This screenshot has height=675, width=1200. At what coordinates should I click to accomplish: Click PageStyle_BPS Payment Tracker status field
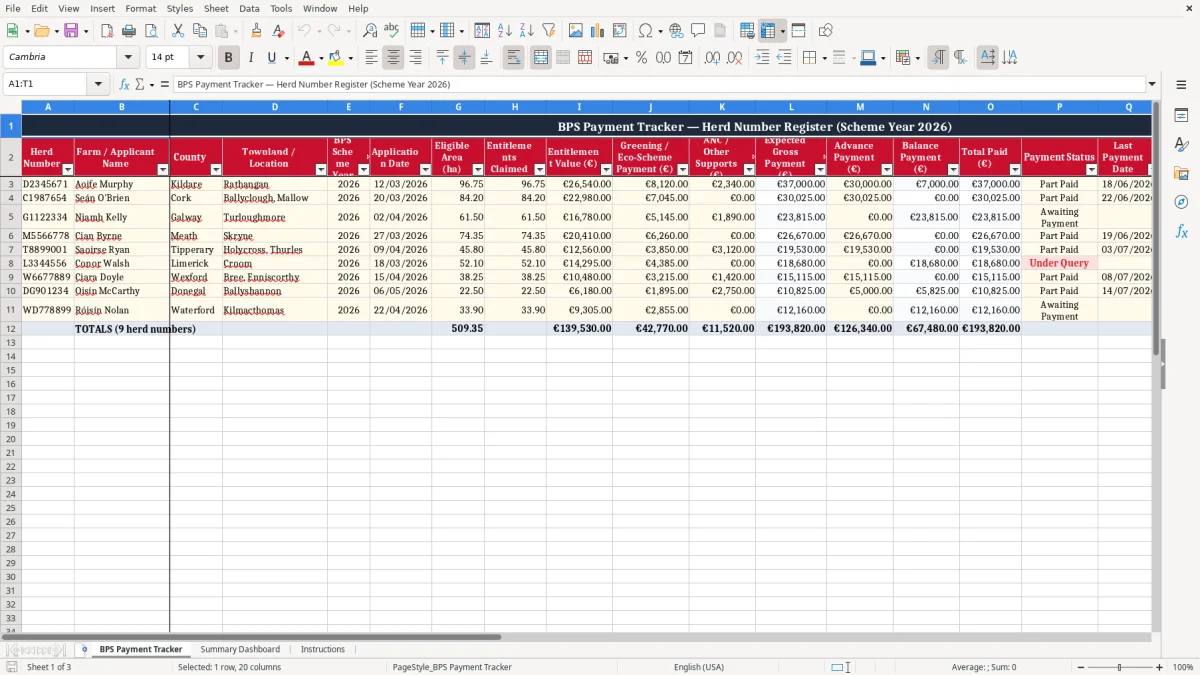click(452, 667)
